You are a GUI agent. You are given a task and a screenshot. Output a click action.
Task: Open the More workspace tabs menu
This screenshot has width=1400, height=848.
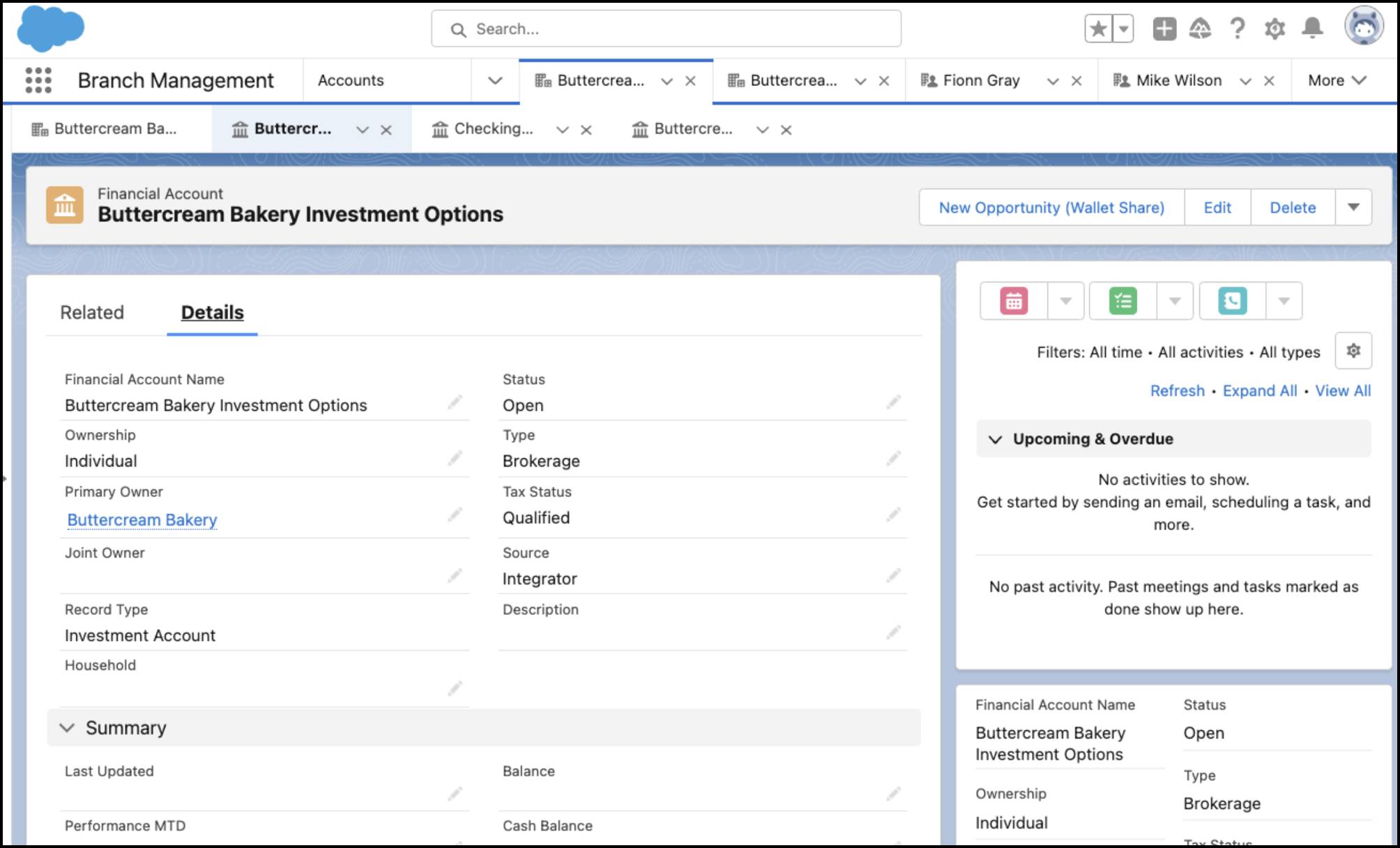pyautogui.click(x=1337, y=80)
